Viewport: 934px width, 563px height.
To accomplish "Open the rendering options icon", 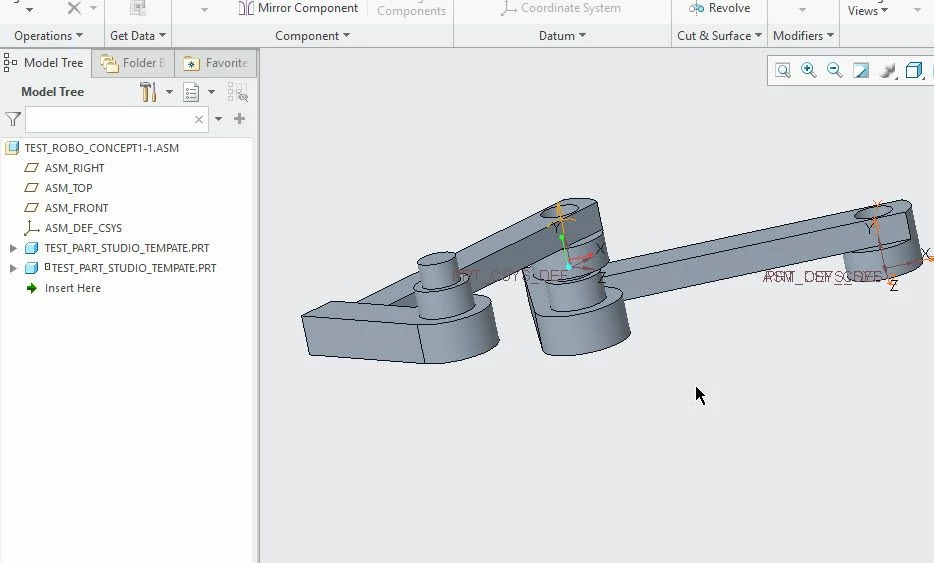I will (x=887, y=70).
